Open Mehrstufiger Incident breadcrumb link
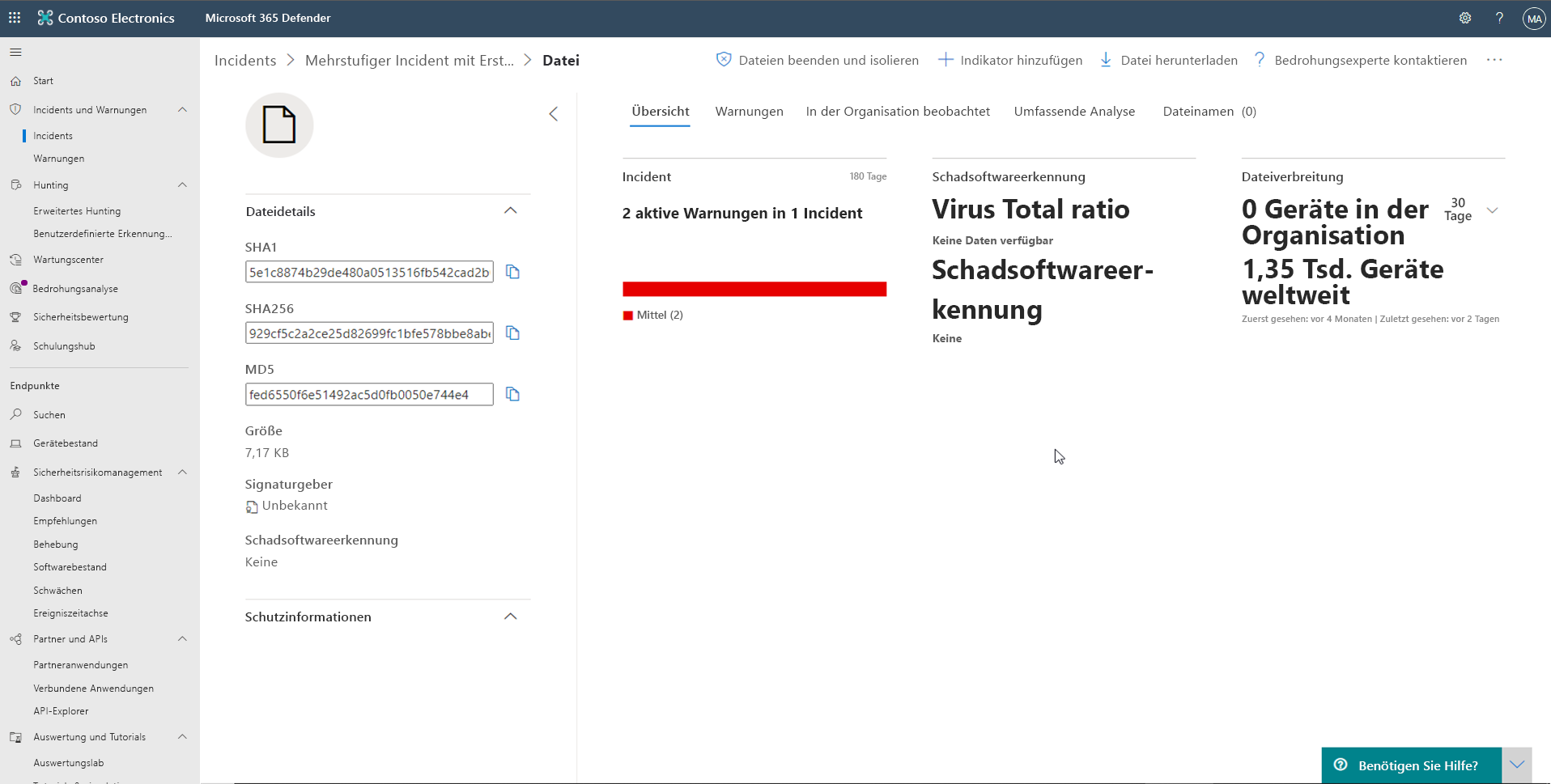Viewport: 1551px width, 784px height. coord(410,61)
